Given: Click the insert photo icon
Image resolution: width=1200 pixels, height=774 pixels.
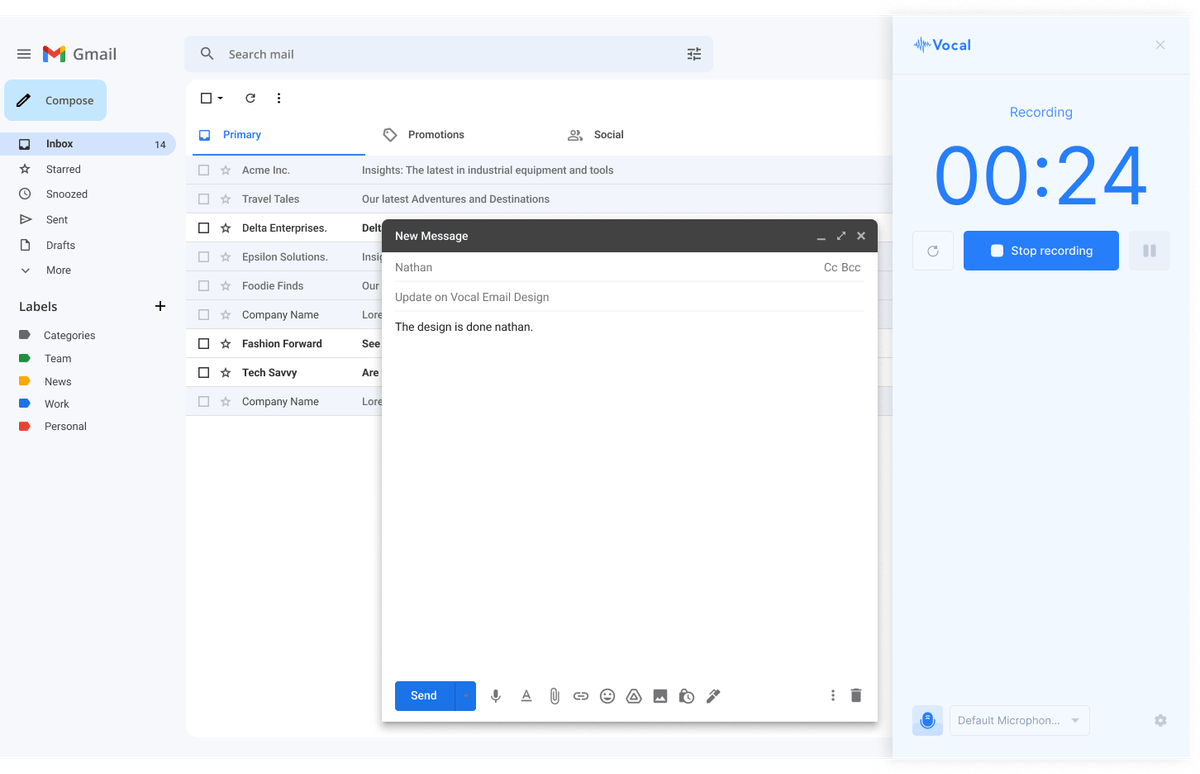Looking at the screenshot, I should point(660,696).
